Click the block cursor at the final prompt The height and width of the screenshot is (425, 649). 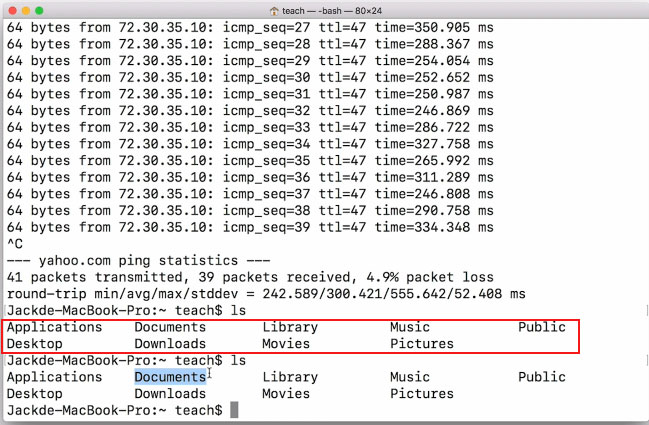pos(234,411)
